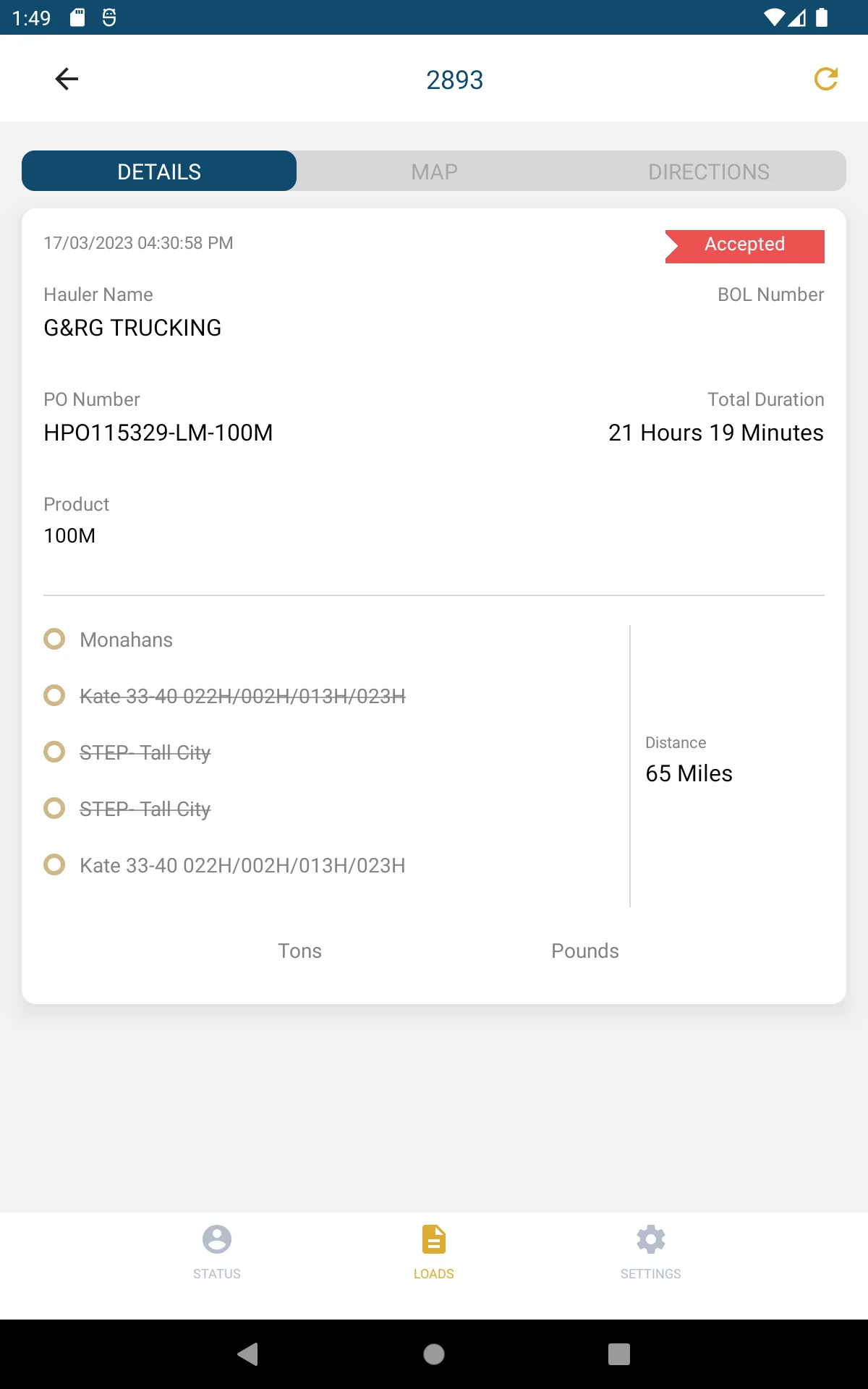Click the load title 2893
The width and height of the screenshot is (868, 1389).
454,80
